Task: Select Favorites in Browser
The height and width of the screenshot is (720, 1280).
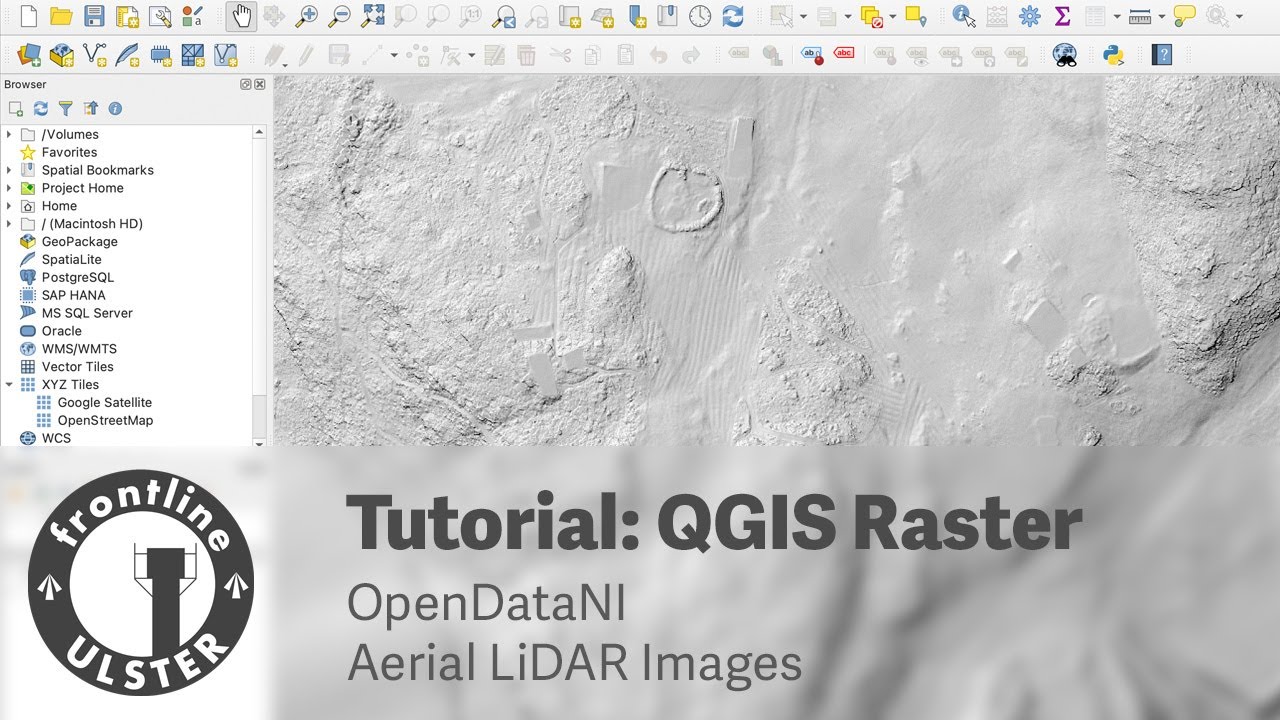Action: point(69,152)
